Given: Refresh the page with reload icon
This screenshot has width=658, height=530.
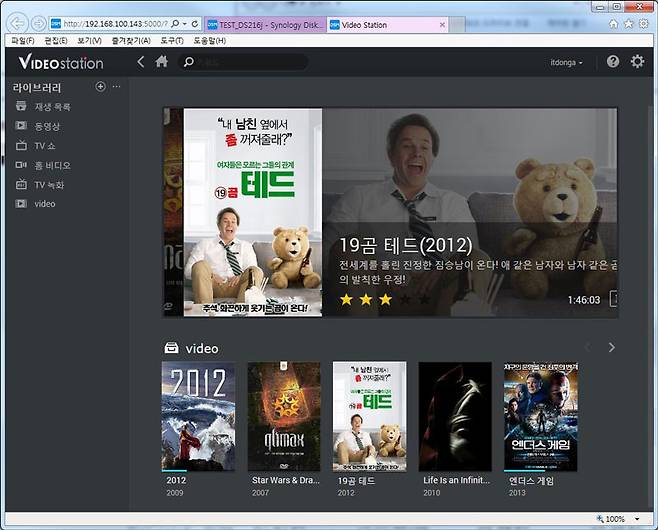Looking at the screenshot, I should tap(195, 24).
